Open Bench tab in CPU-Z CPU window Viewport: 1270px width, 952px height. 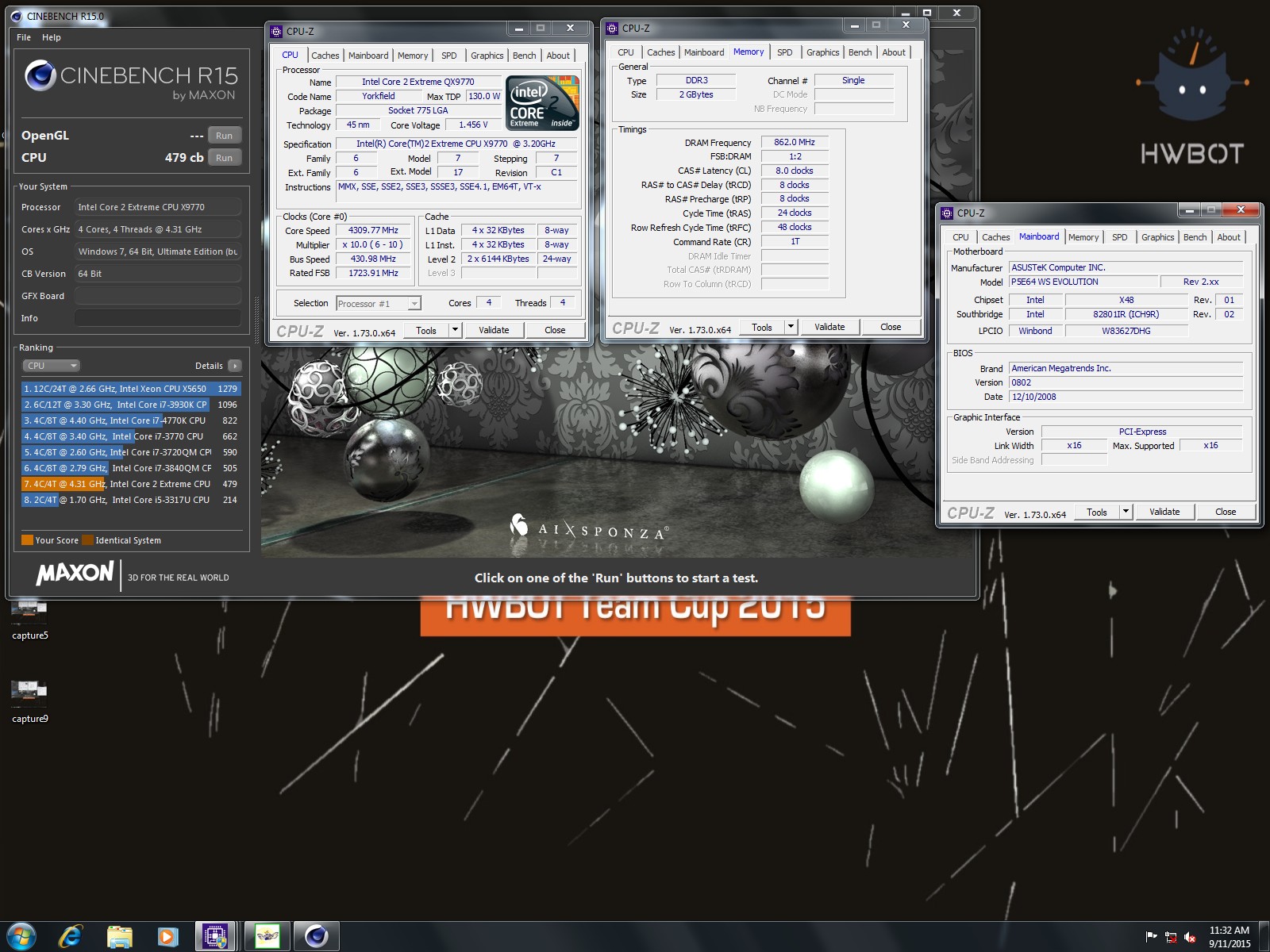[x=525, y=56]
